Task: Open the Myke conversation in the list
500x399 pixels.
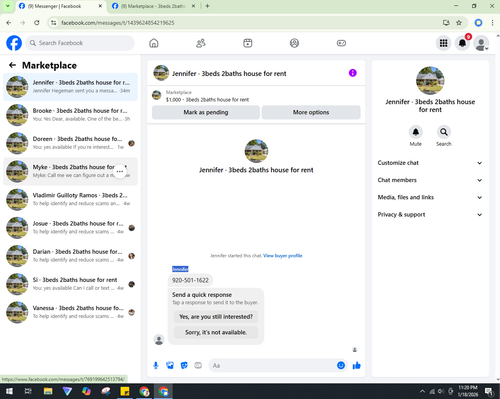Action: 70,171
